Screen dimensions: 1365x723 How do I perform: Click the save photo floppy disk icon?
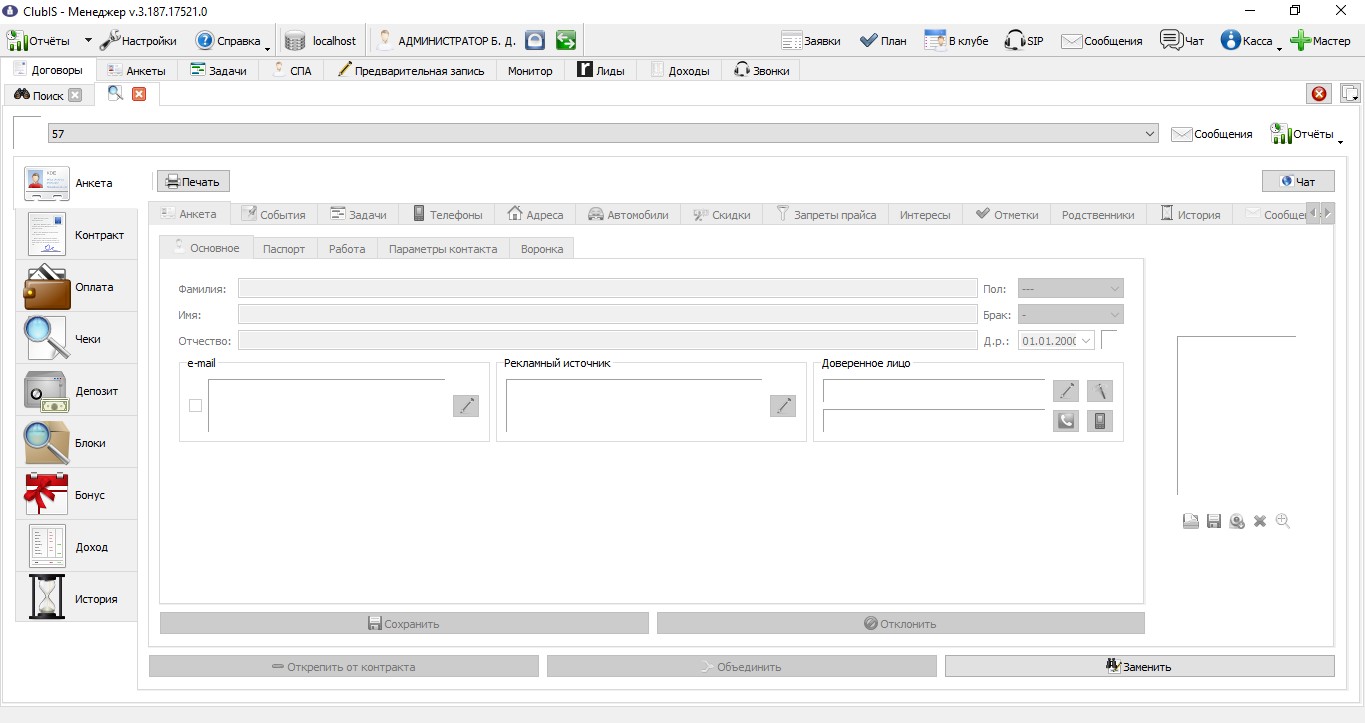coord(1214,521)
